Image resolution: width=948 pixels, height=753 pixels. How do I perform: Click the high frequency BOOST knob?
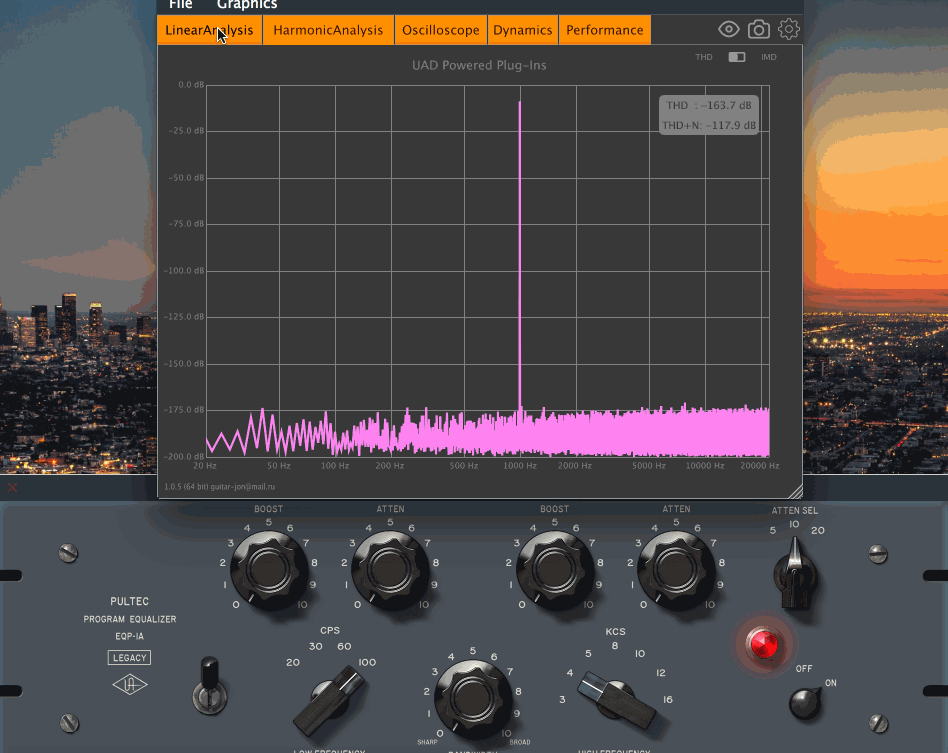[554, 569]
